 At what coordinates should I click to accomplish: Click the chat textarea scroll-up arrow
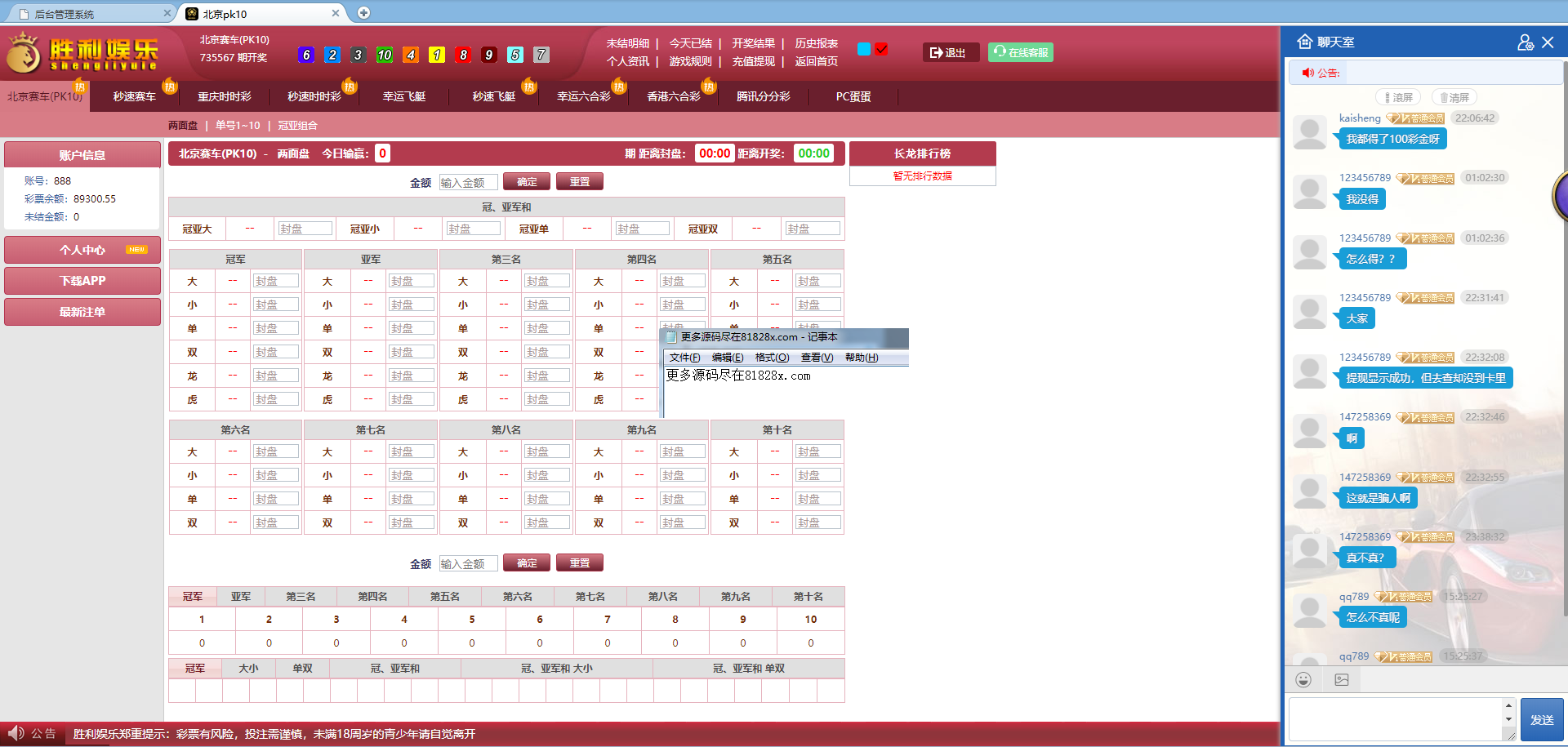(1508, 705)
